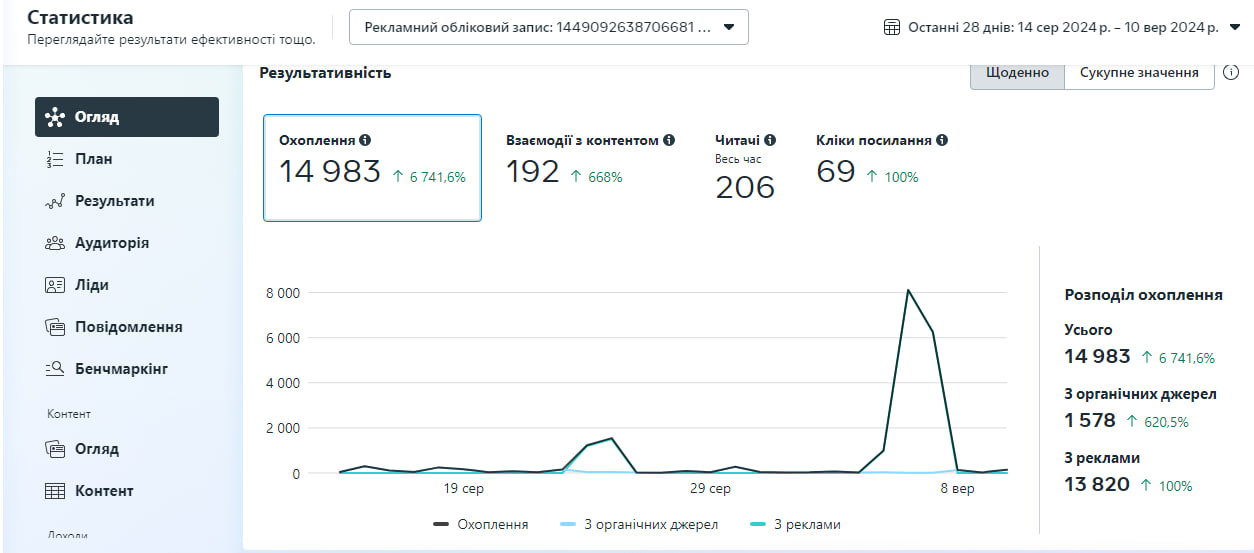
Task: Open the Результати sidebar item
Action: click(127, 201)
